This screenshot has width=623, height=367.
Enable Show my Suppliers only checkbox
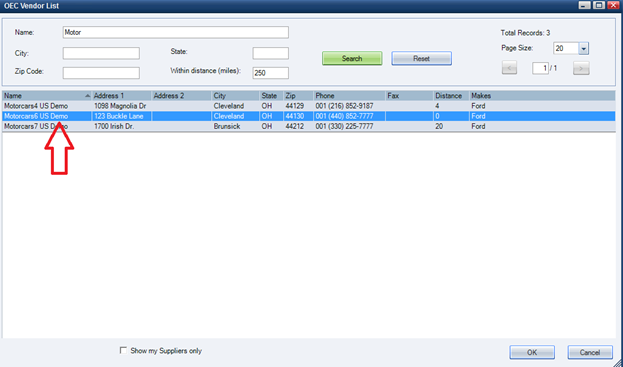pos(123,350)
